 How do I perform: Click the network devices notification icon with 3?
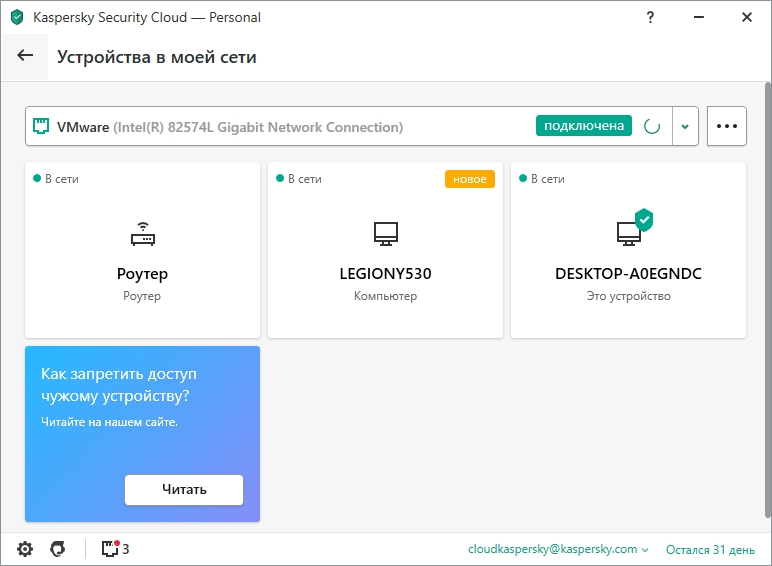point(115,549)
